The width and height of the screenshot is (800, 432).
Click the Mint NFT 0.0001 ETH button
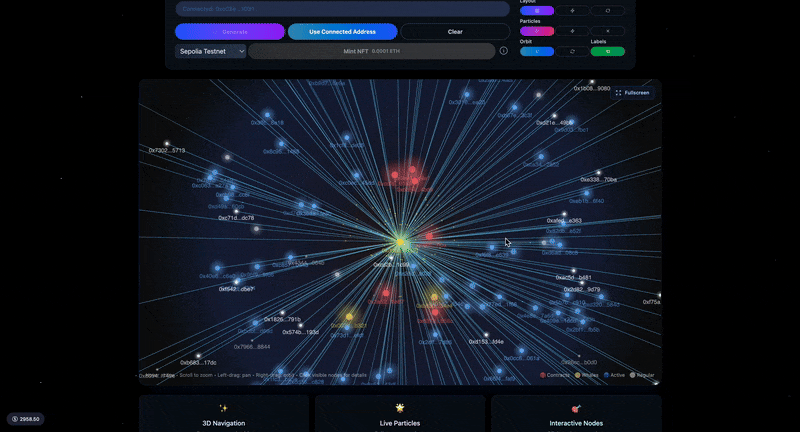click(x=371, y=51)
